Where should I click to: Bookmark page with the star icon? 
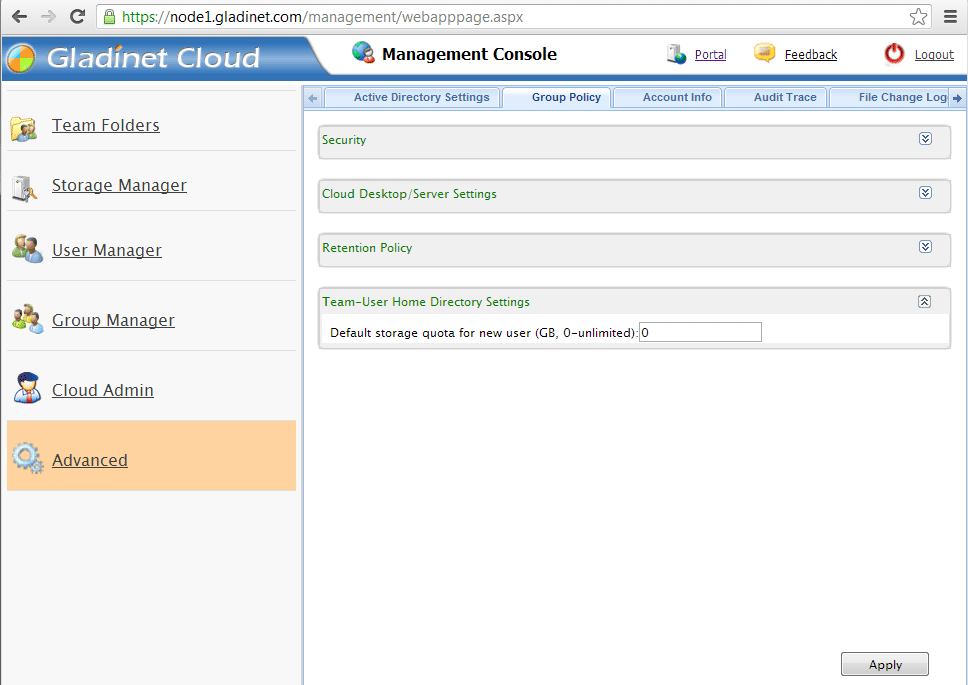pos(918,17)
